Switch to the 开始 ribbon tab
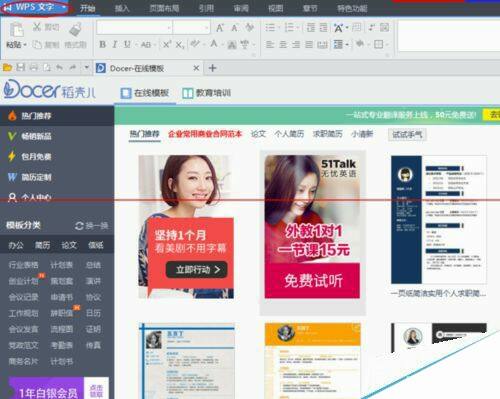Viewport: 500px width, 399px height. [88, 8]
